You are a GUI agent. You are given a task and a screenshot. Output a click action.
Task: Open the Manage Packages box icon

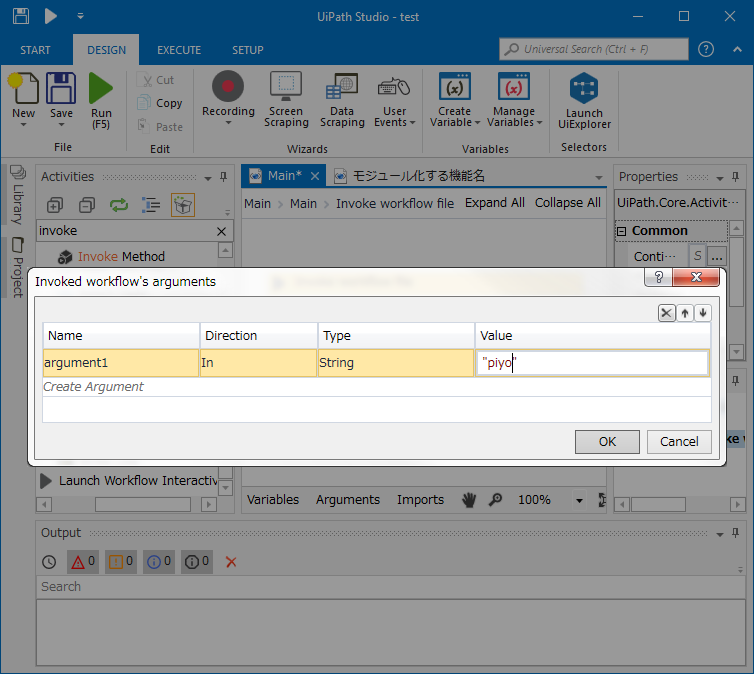pyautogui.click(x=183, y=205)
